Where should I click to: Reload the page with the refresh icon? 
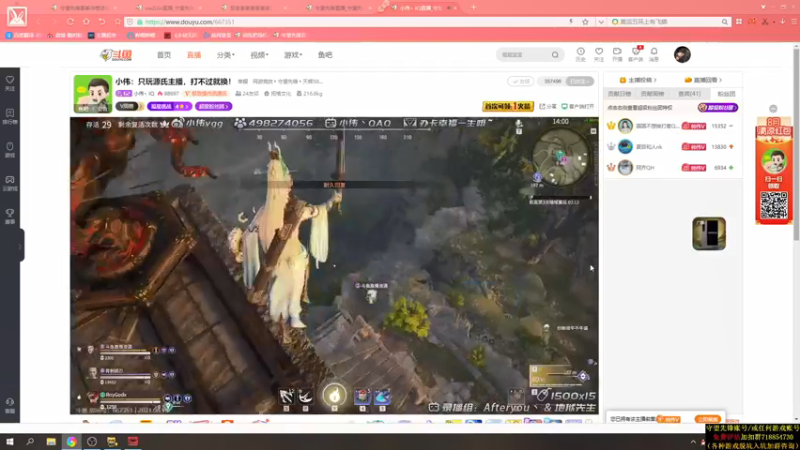point(70,22)
